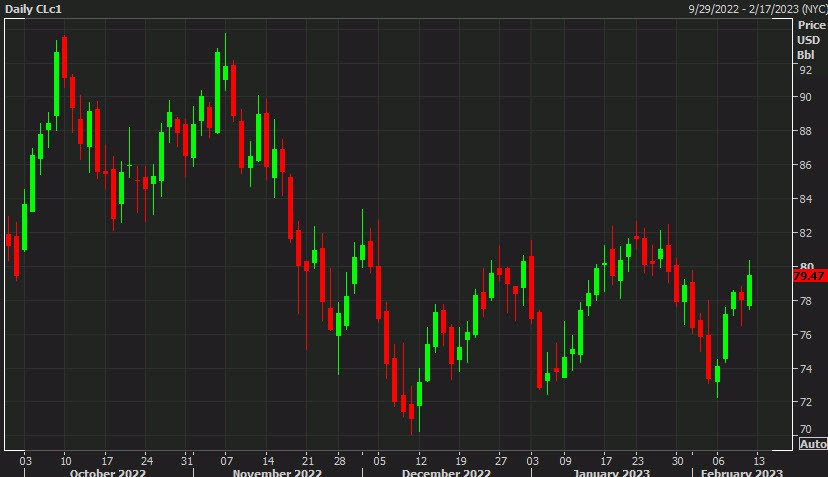The height and width of the screenshot is (477, 828).
Task: Click the 74 price axis label
Action: click(805, 369)
